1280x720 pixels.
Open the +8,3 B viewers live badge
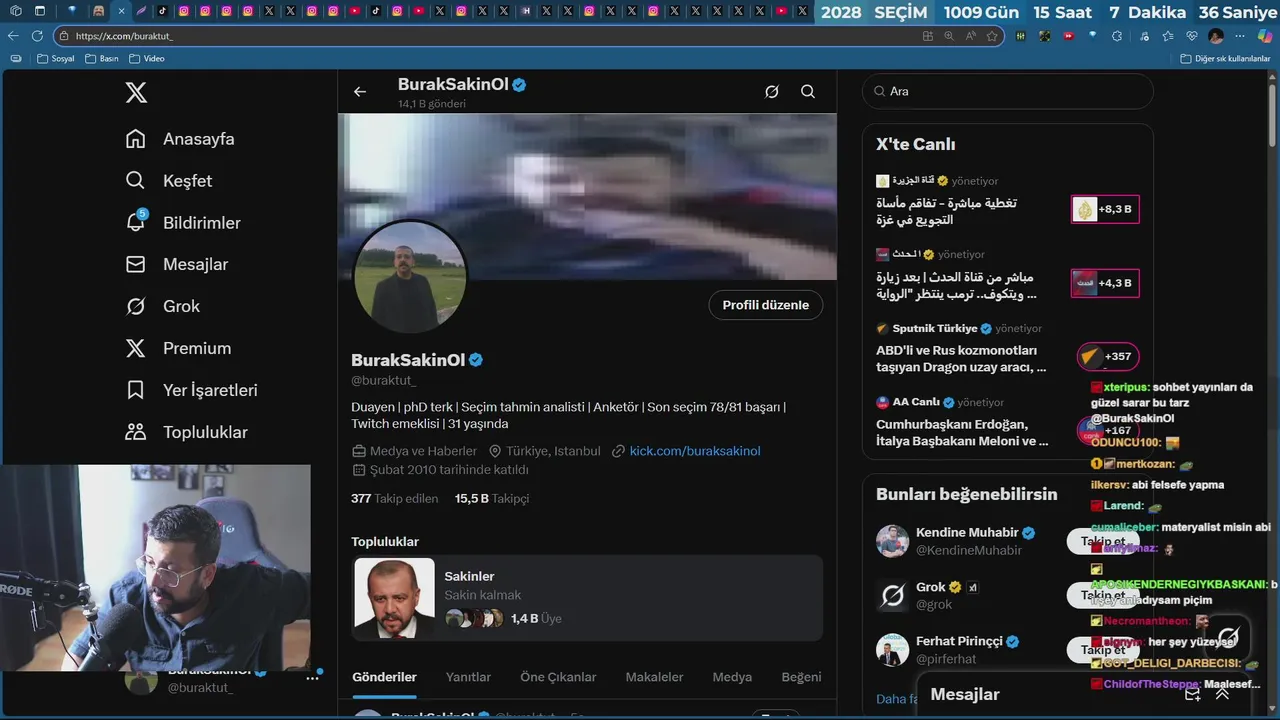(1105, 210)
